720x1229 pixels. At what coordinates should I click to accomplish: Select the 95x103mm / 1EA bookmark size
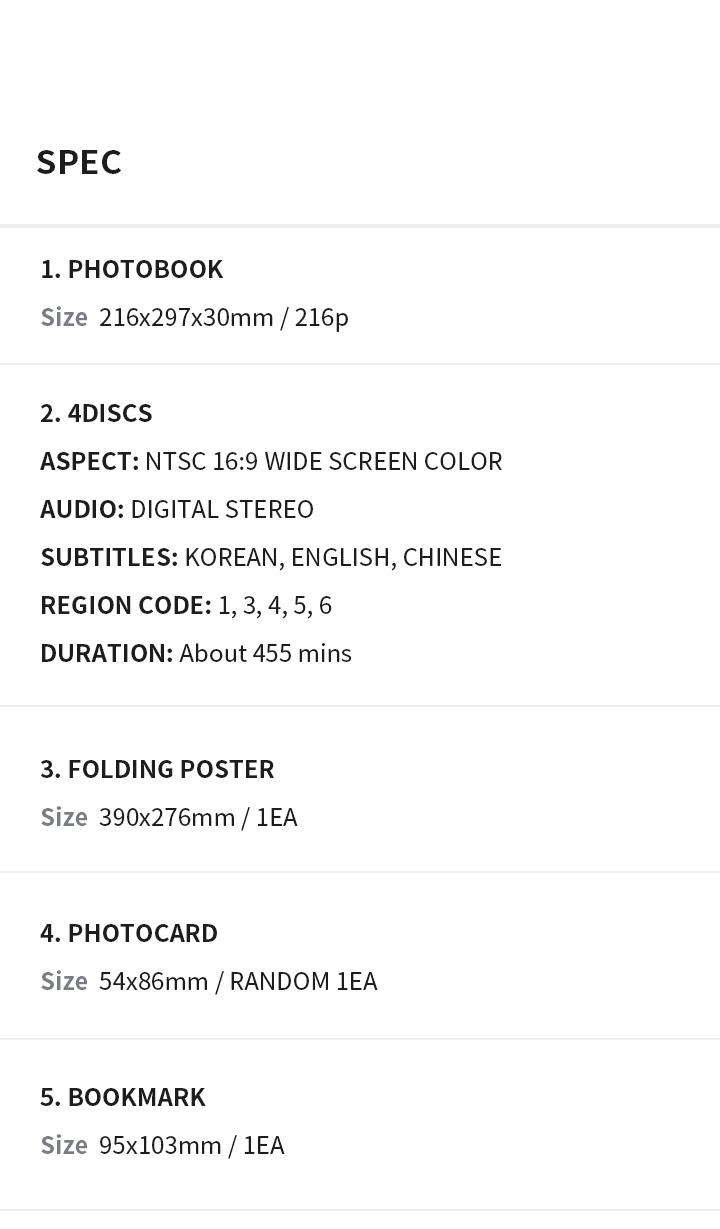coord(192,1145)
